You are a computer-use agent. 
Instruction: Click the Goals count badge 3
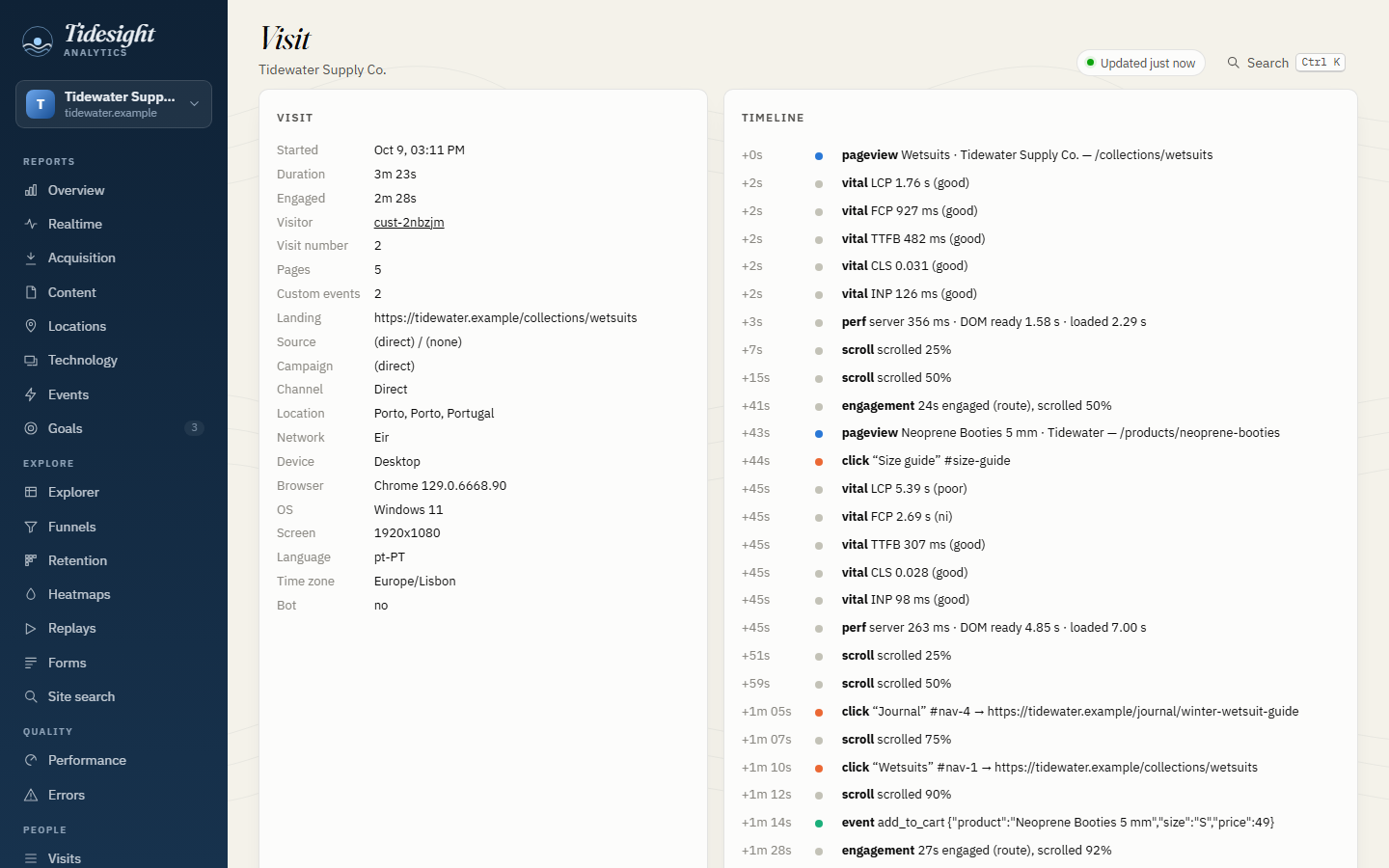(194, 428)
